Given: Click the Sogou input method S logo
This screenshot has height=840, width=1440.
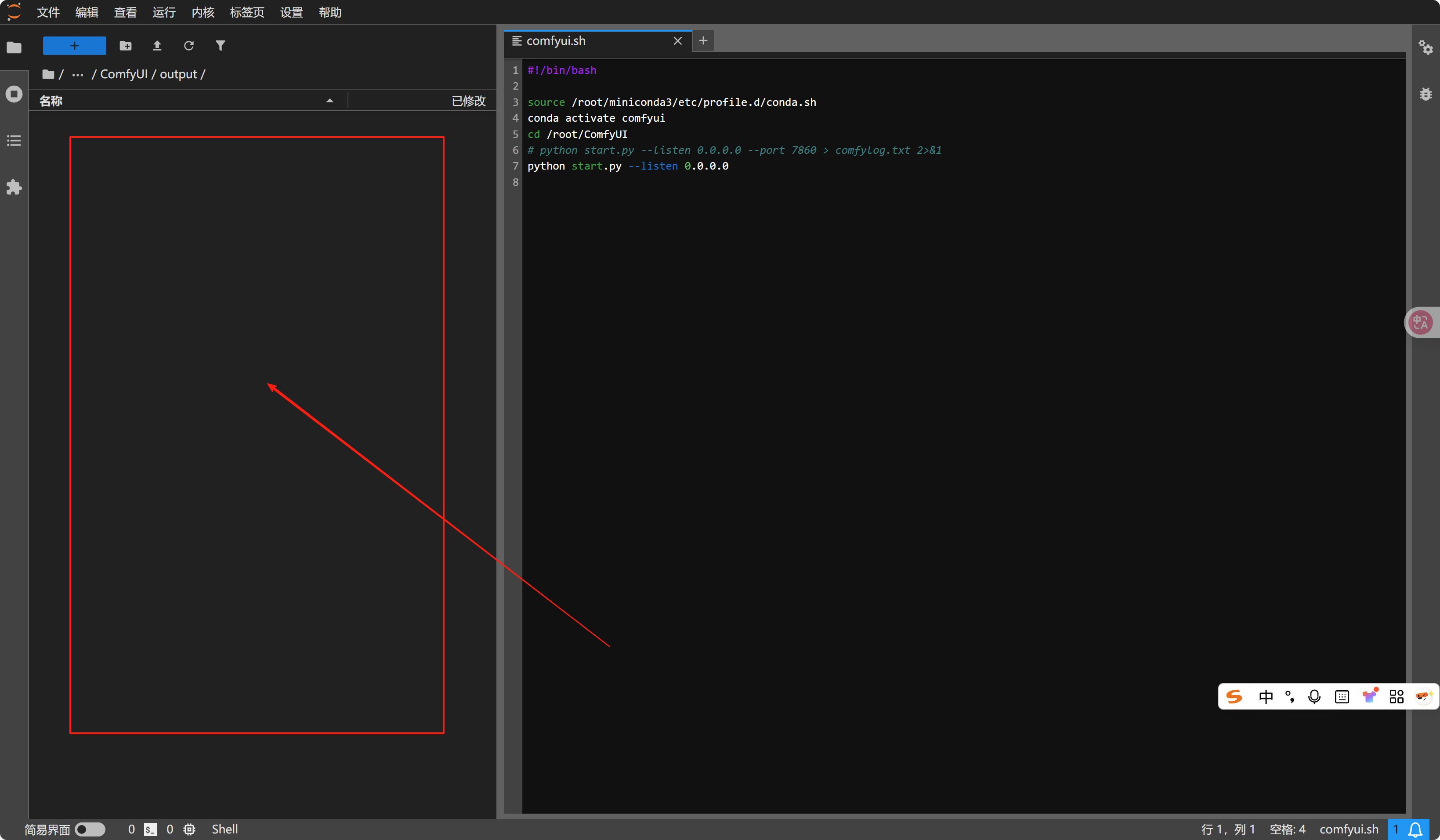Looking at the screenshot, I should (x=1234, y=697).
